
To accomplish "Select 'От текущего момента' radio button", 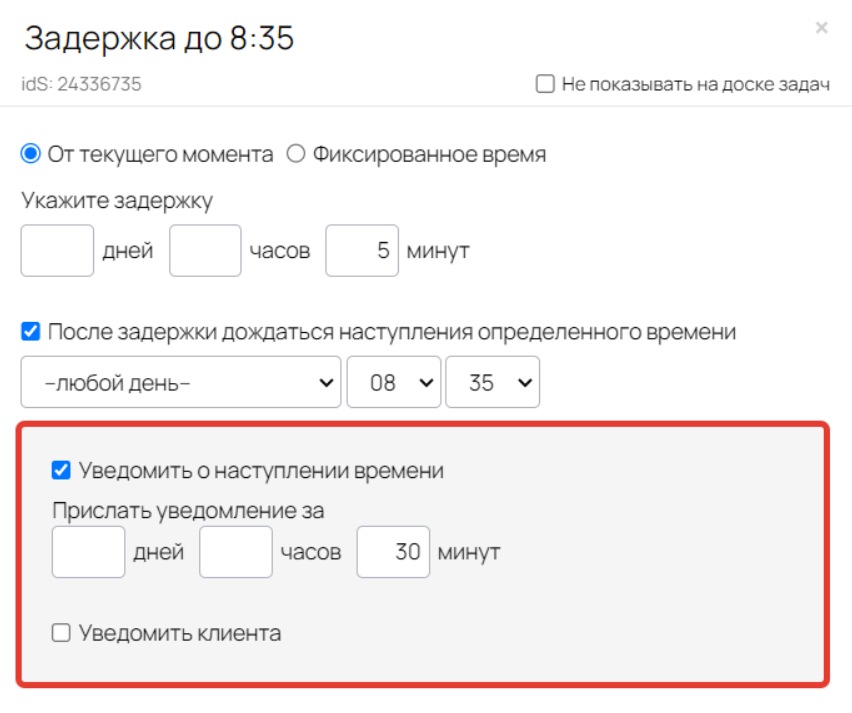I will tap(30, 154).
